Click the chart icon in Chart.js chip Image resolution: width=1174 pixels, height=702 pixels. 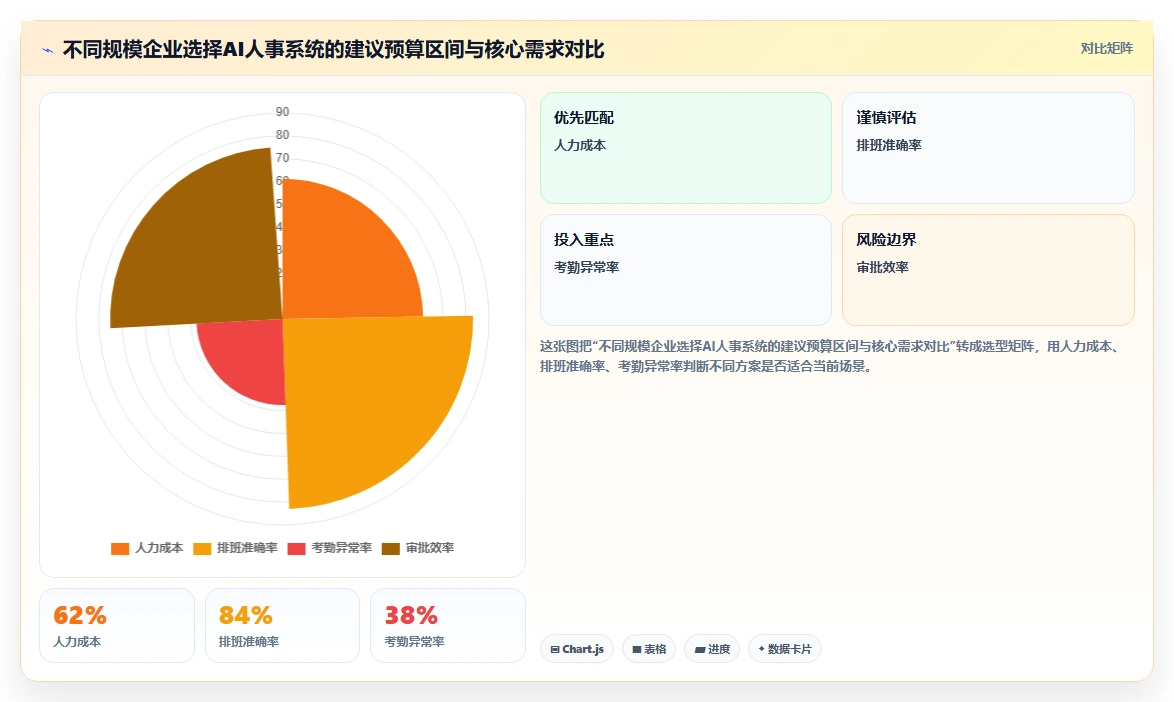pyautogui.click(x=555, y=650)
